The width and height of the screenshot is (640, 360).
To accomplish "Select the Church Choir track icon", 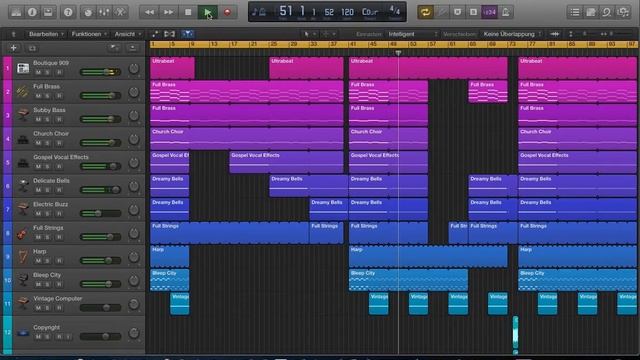I will 23,139.
